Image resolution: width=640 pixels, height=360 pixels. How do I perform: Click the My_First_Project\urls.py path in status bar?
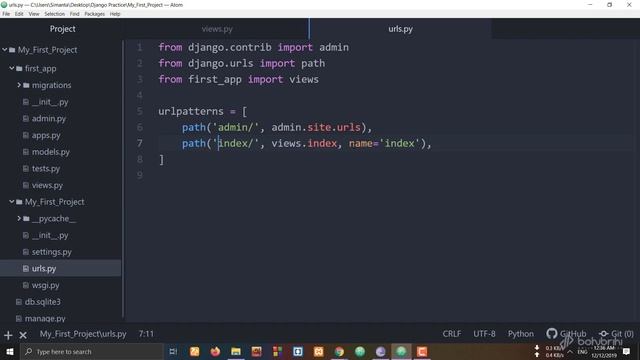click(x=83, y=334)
